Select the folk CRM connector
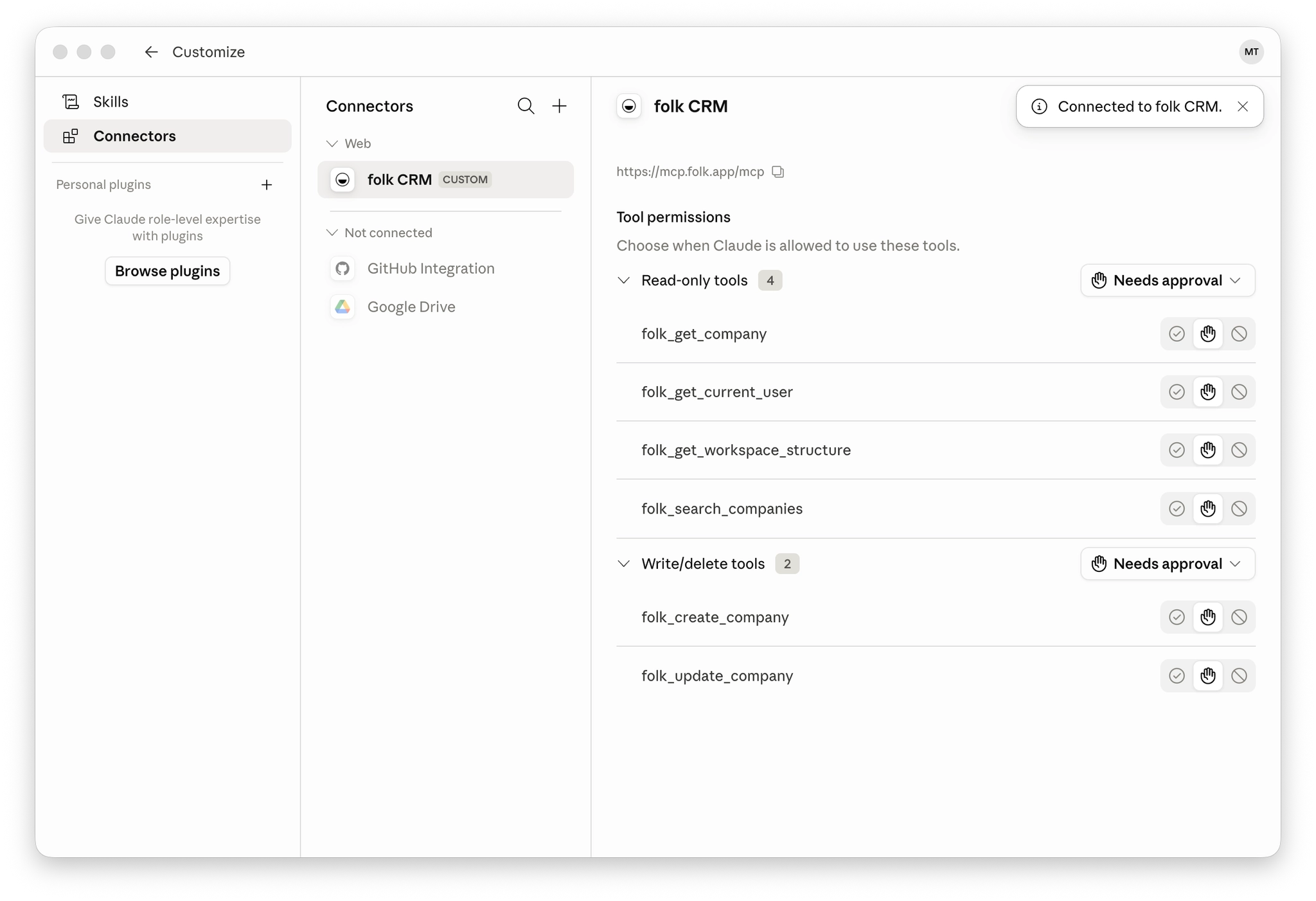1316x901 pixels. (445, 180)
